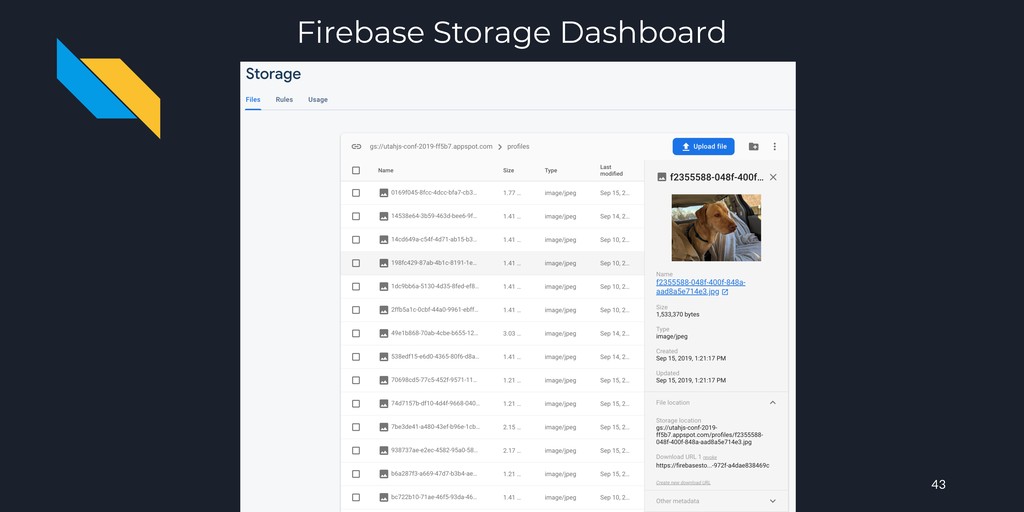This screenshot has width=1024, height=512.
Task: Check the box for file 70698cd5
Action: tap(356, 380)
